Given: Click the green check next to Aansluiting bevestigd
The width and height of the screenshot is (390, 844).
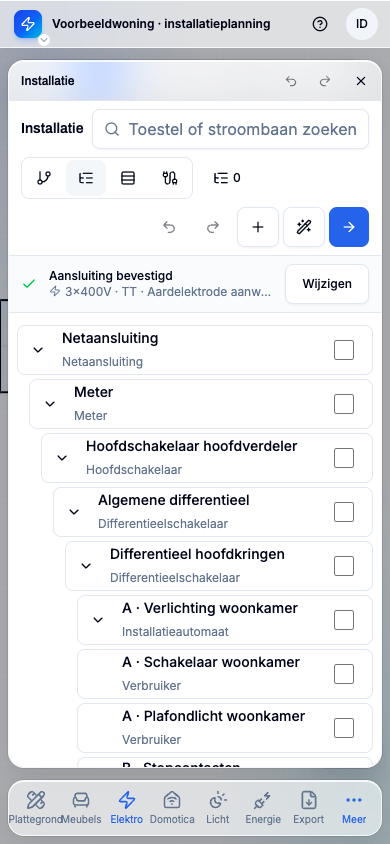Looking at the screenshot, I should [x=29, y=284].
